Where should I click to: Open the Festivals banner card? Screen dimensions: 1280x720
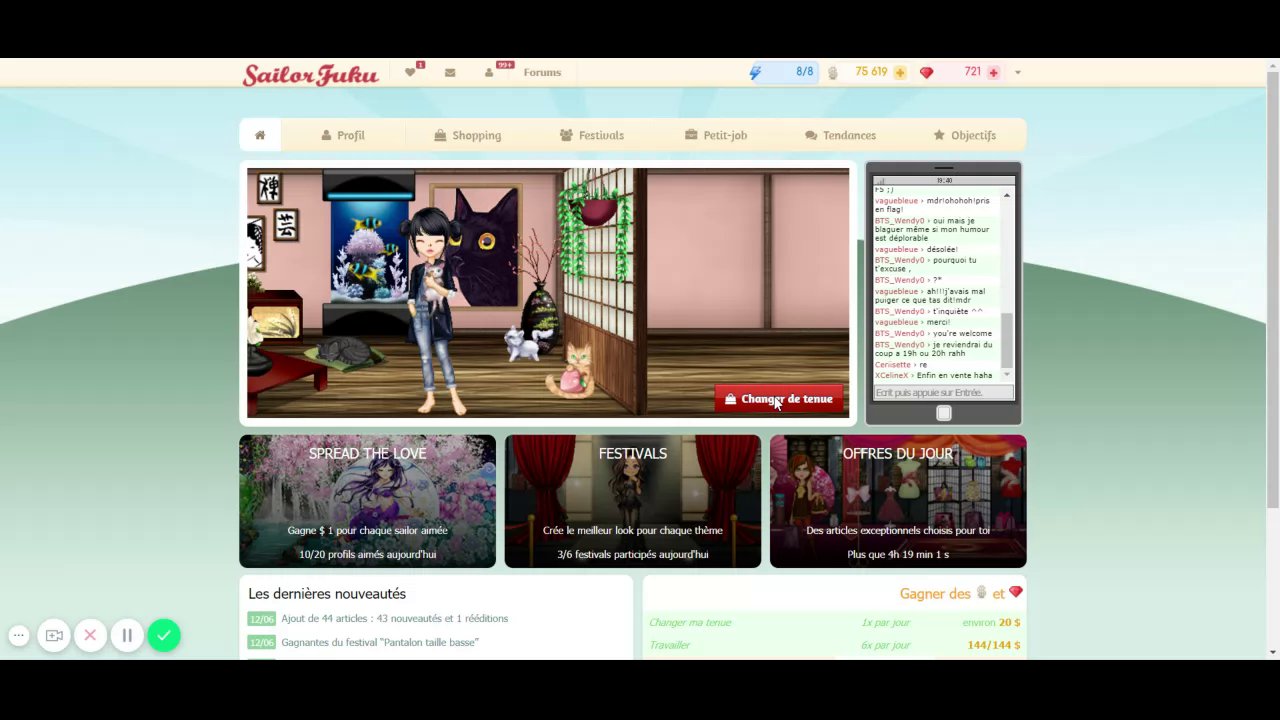pyautogui.click(x=633, y=501)
